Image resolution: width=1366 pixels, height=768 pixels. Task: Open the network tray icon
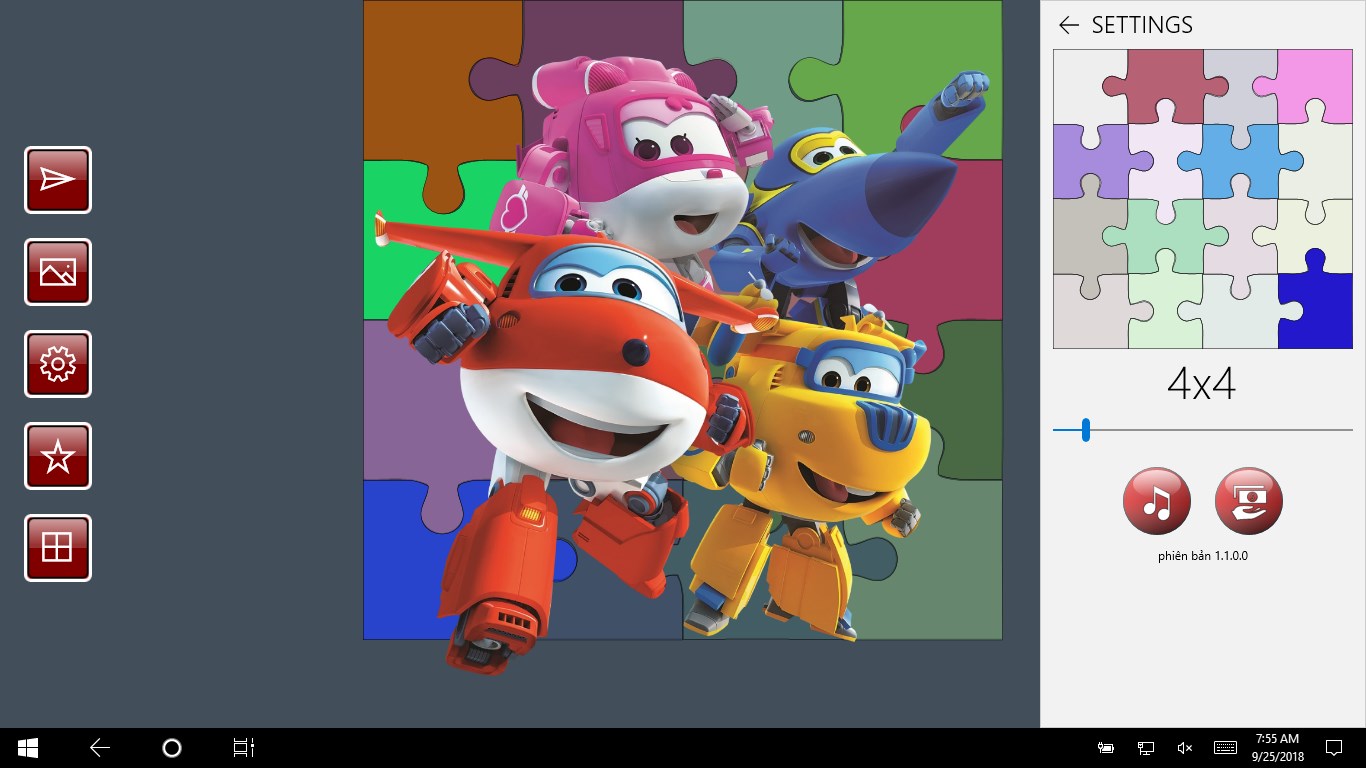(x=1146, y=748)
